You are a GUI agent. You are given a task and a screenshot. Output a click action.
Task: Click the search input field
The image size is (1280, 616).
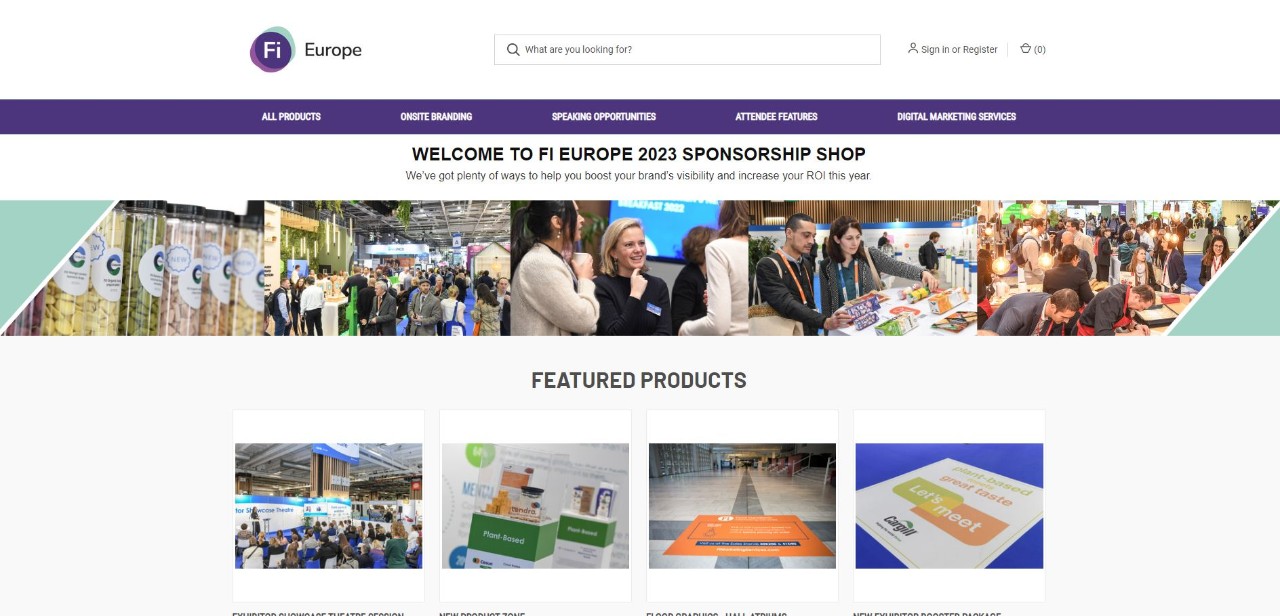click(x=687, y=49)
